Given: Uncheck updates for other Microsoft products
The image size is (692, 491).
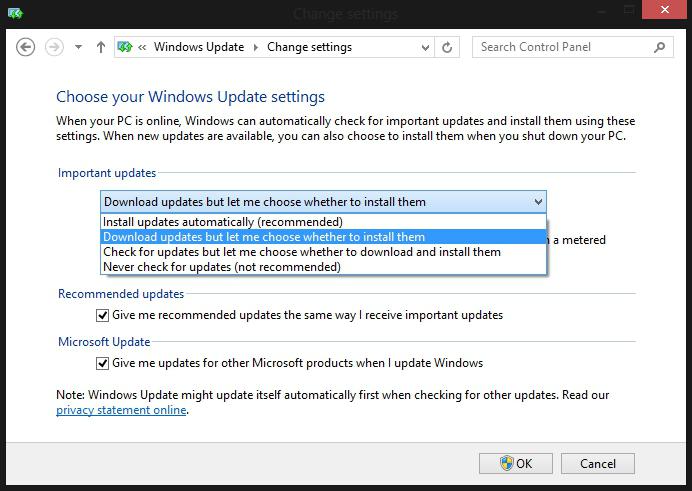Looking at the screenshot, I should [102, 363].
